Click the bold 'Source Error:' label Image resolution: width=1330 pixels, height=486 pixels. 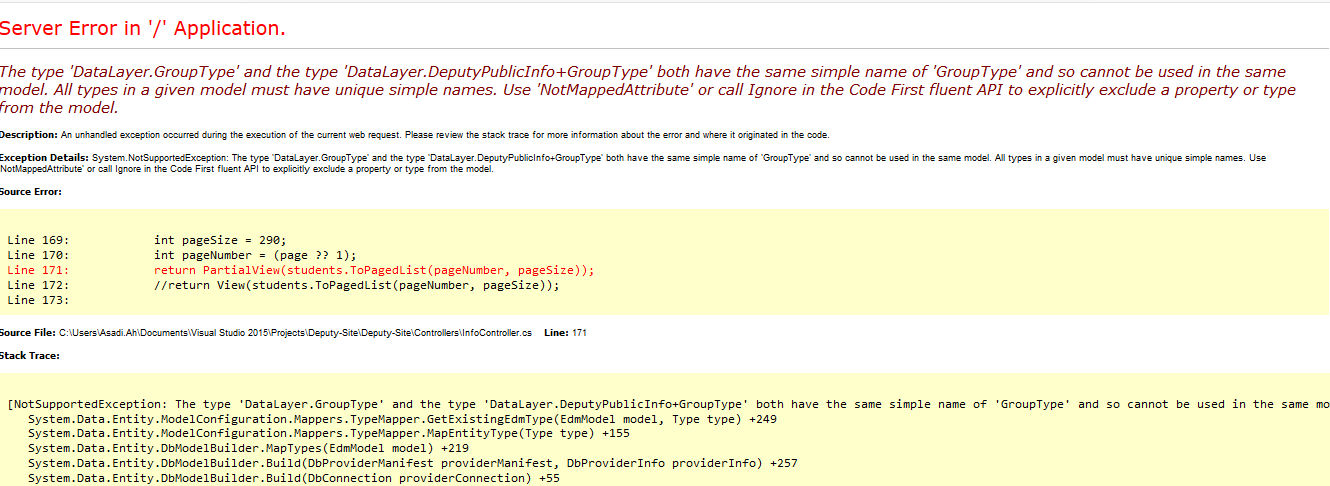tap(30, 192)
